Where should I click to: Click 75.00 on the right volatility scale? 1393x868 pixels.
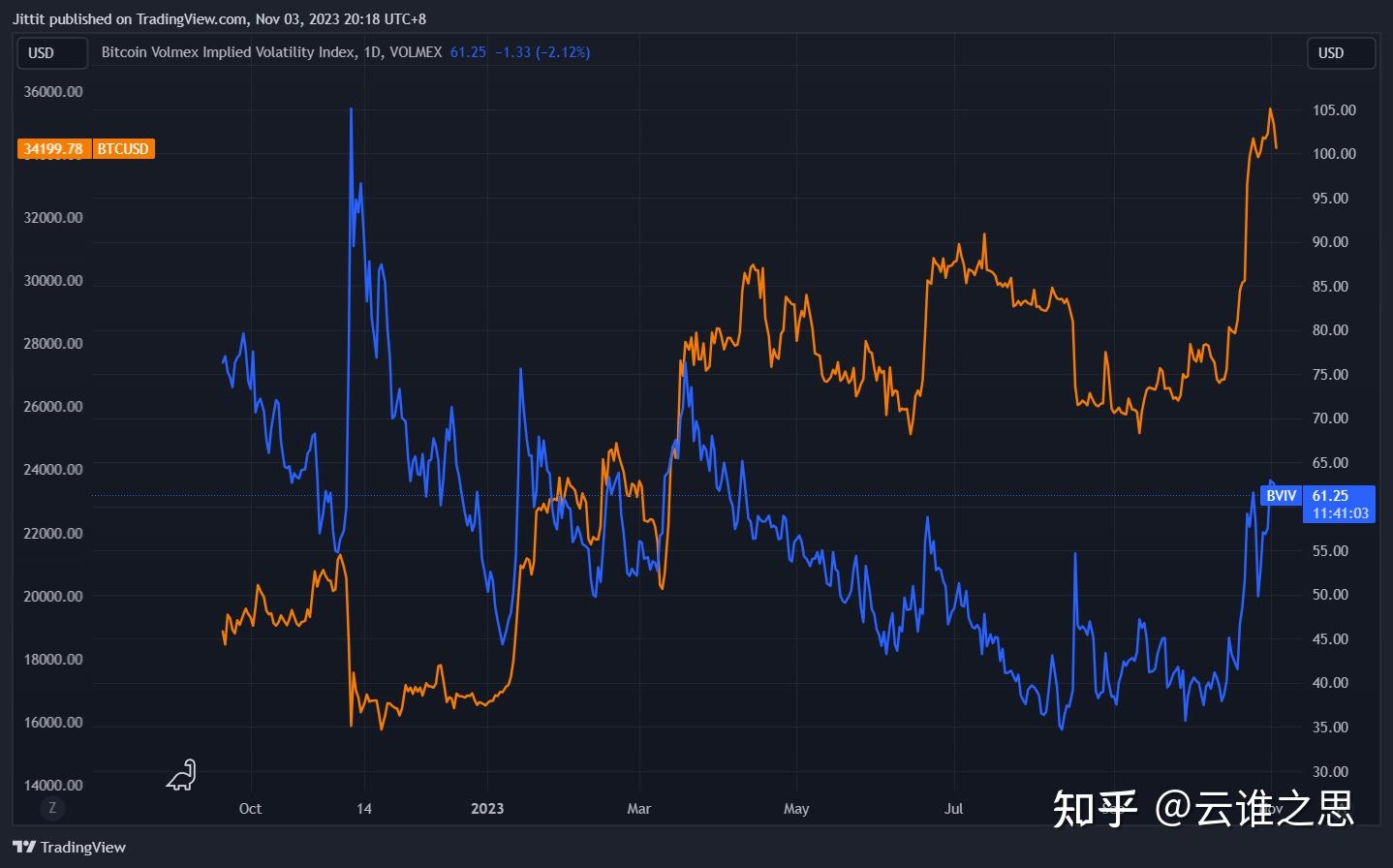1330,374
